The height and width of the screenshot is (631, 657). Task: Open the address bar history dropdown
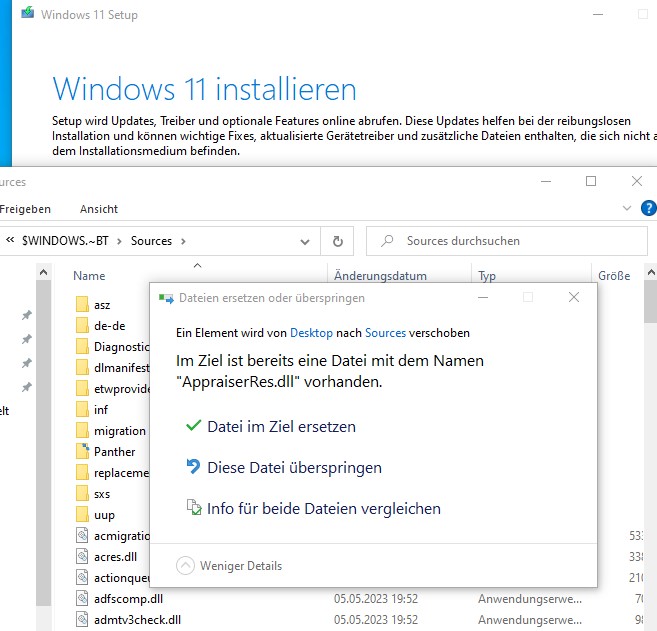(x=305, y=242)
